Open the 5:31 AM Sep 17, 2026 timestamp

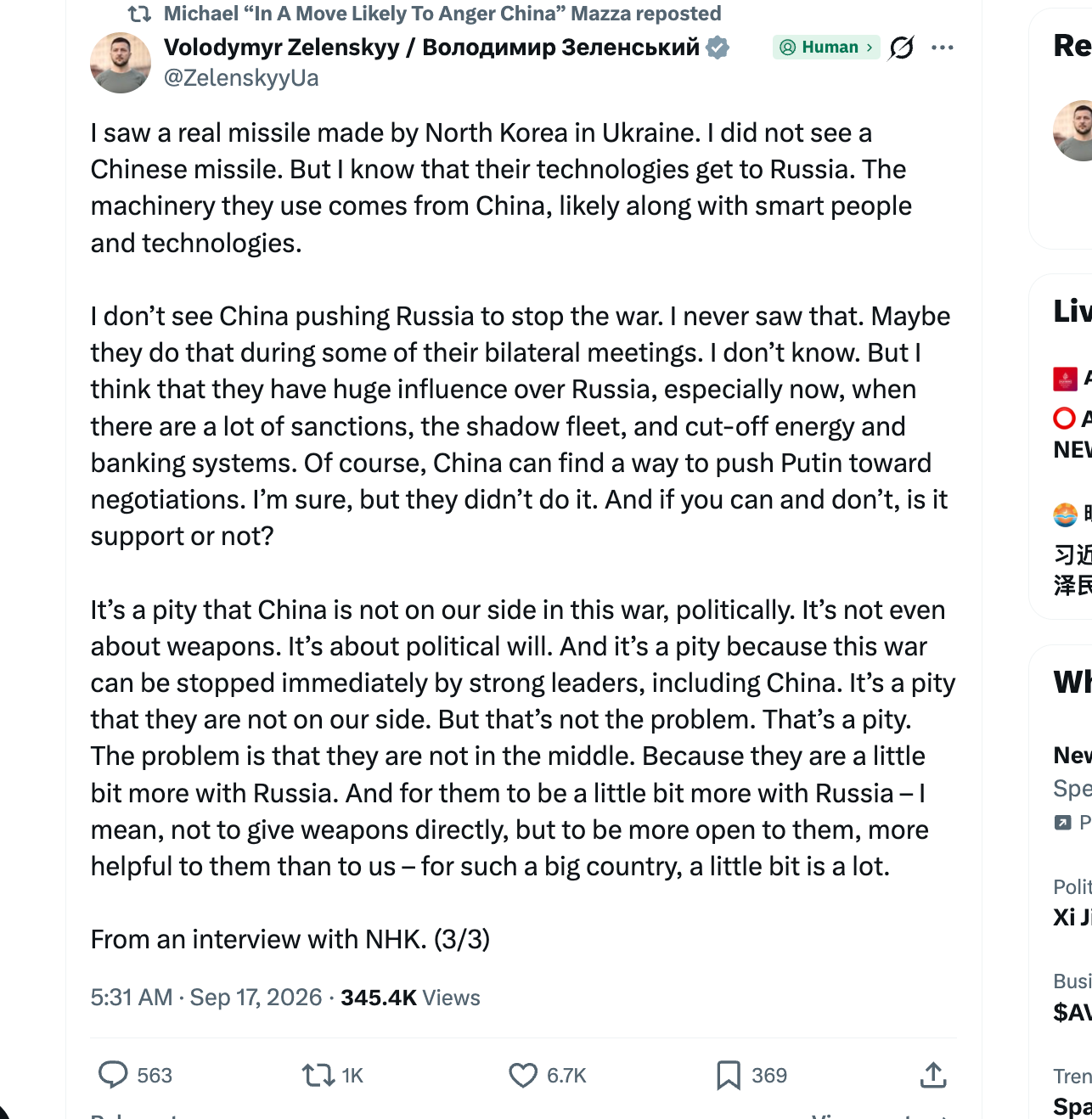tap(206, 998)
